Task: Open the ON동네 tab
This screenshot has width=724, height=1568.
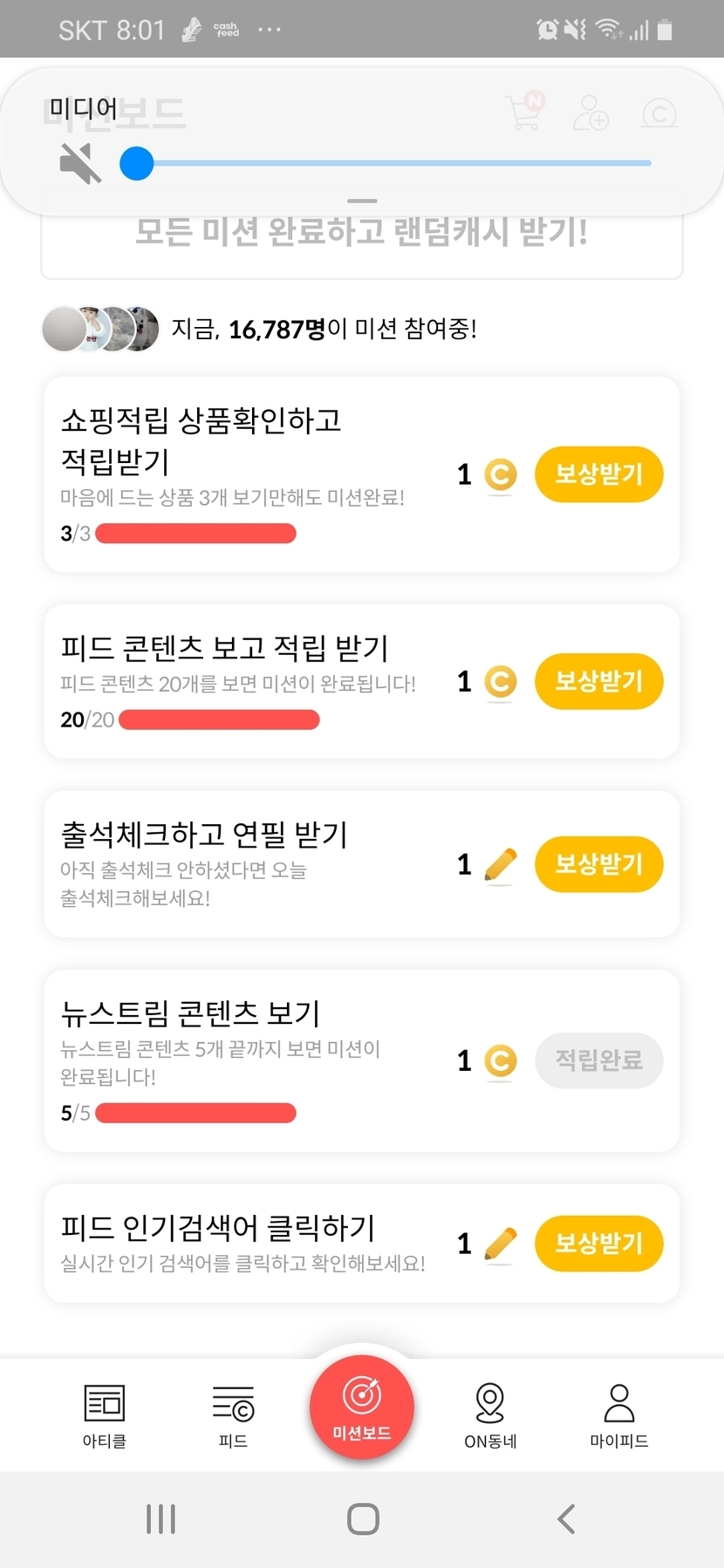Action: pyautogui.click(x=490, y=1415)
